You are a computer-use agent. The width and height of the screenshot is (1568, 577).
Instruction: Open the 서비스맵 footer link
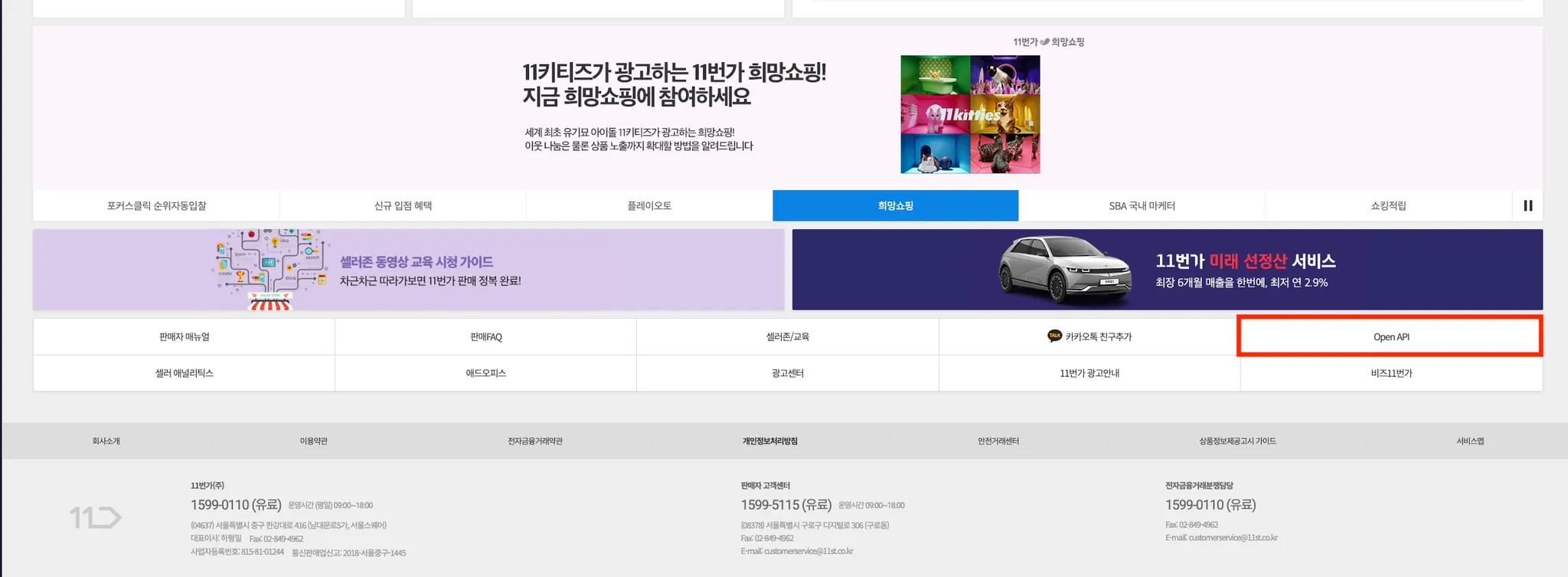(1470, 441)
